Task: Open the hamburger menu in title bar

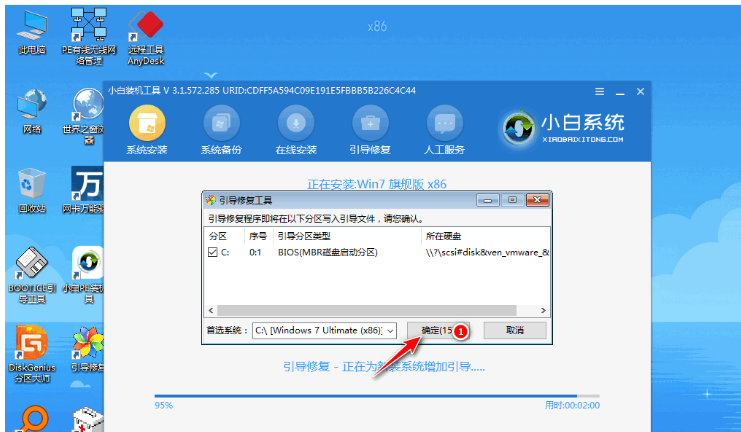Action: point(599,92)
